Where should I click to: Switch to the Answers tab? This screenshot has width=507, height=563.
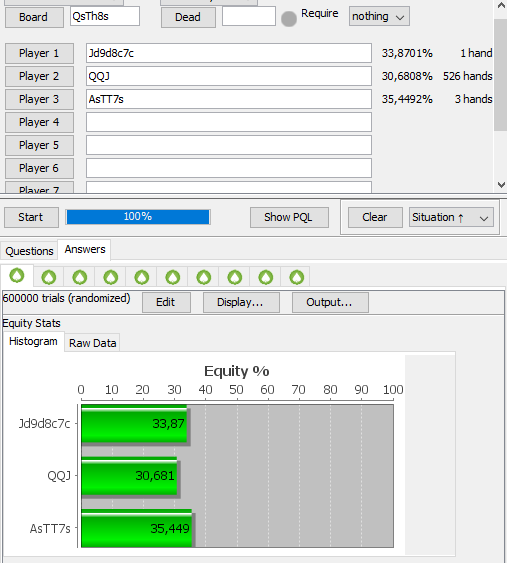tap(85, 250)
